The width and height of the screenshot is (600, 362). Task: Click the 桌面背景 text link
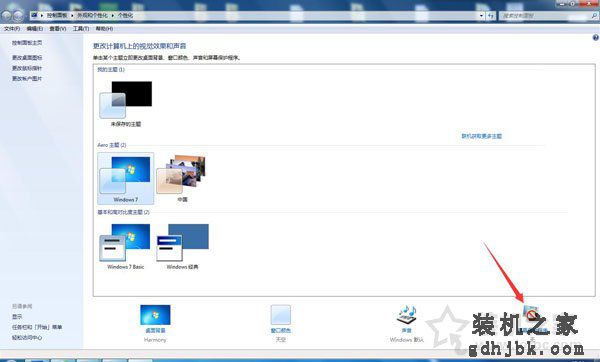tap(155, 331)
